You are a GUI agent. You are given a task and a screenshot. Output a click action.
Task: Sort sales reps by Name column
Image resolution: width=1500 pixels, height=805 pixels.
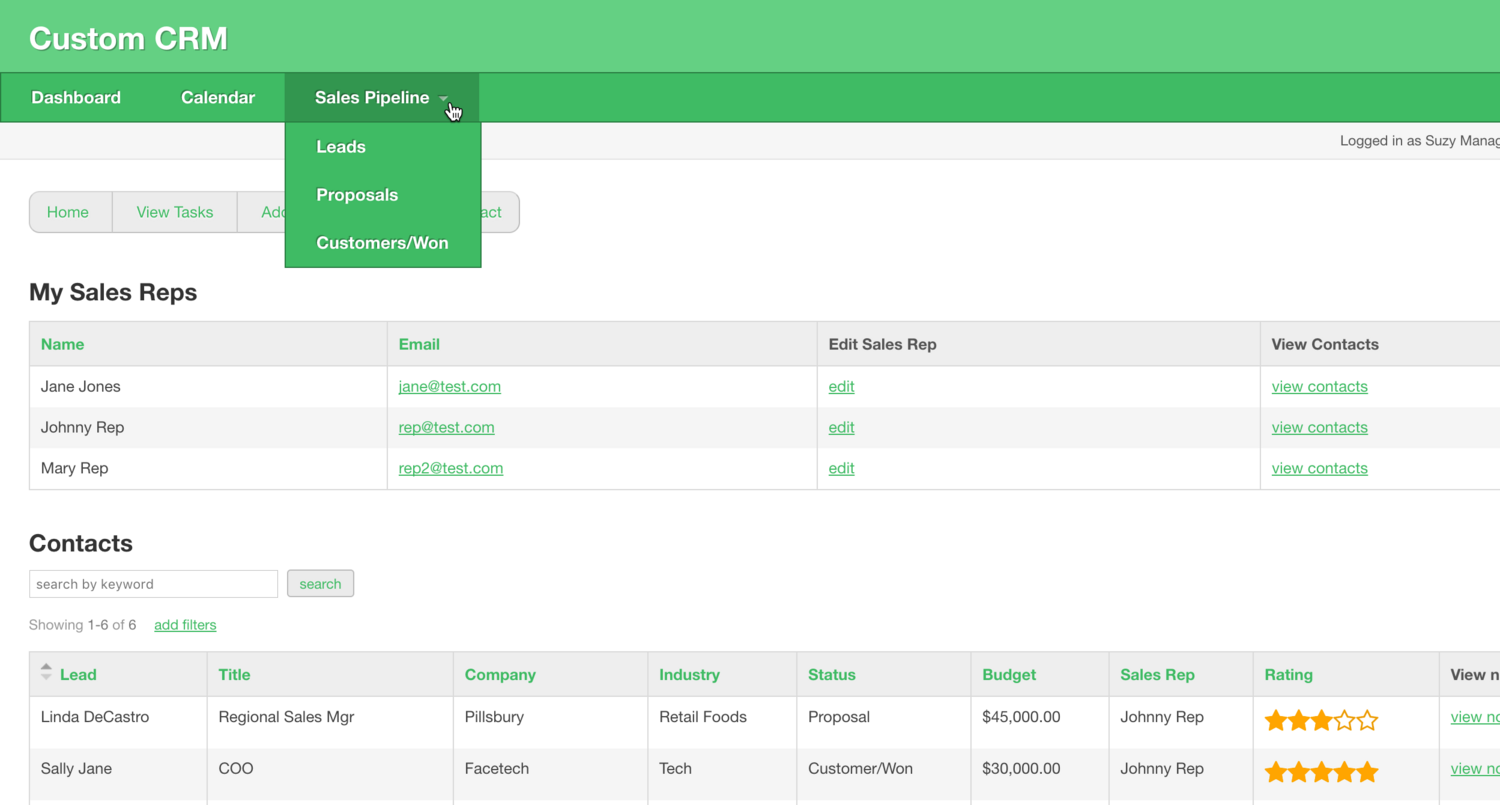click(62, 344)
